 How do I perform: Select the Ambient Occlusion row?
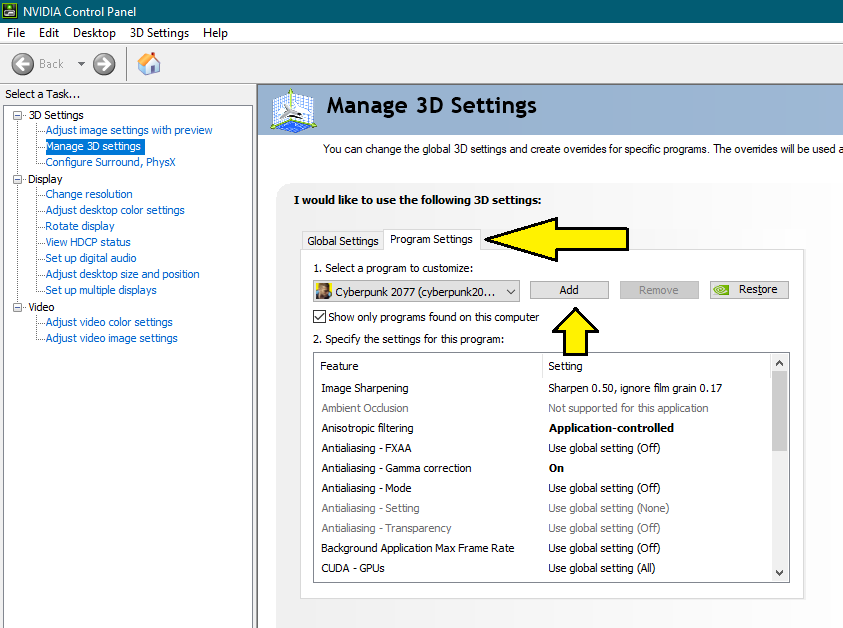pyautogui.click(x=542, y=408)
